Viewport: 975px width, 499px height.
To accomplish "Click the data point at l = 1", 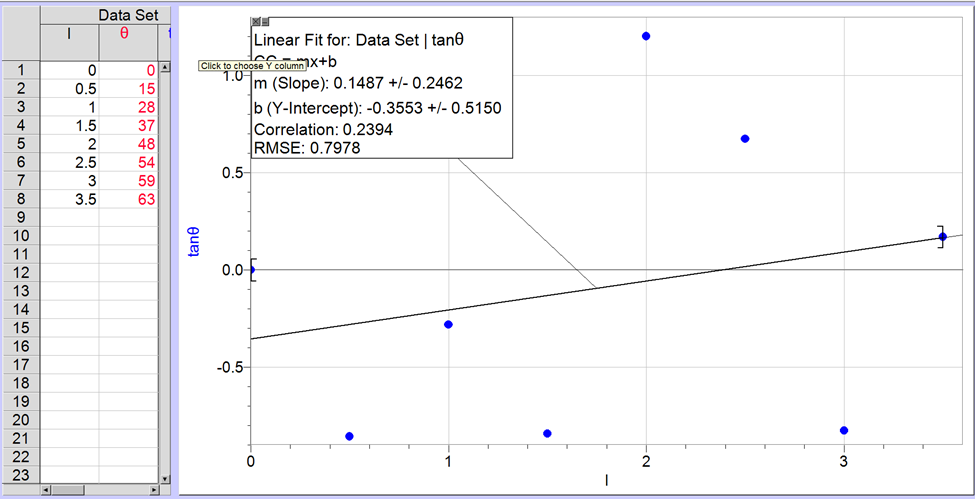I will pyautogui.click(x=448, y=324).
